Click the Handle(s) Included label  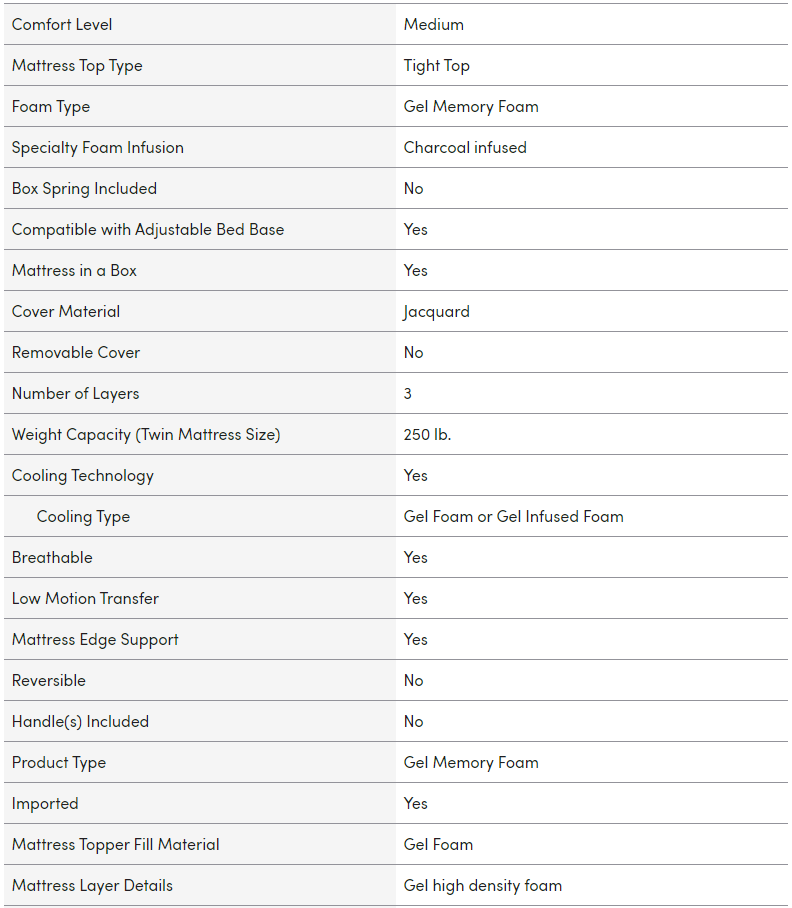click(80, 721)
